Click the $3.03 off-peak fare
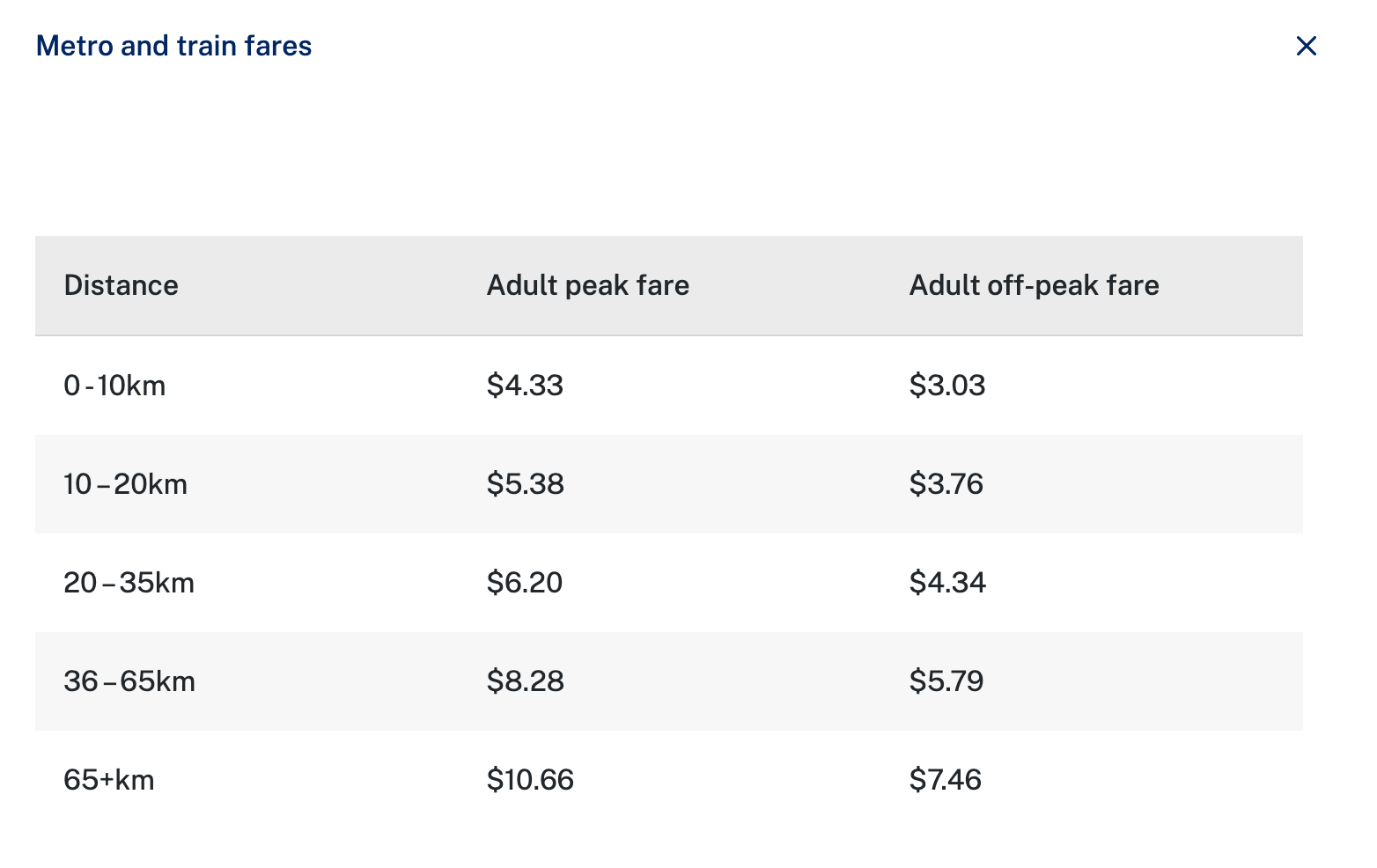1377x868 pixels. pyautogui.click(x=947, y=386)
